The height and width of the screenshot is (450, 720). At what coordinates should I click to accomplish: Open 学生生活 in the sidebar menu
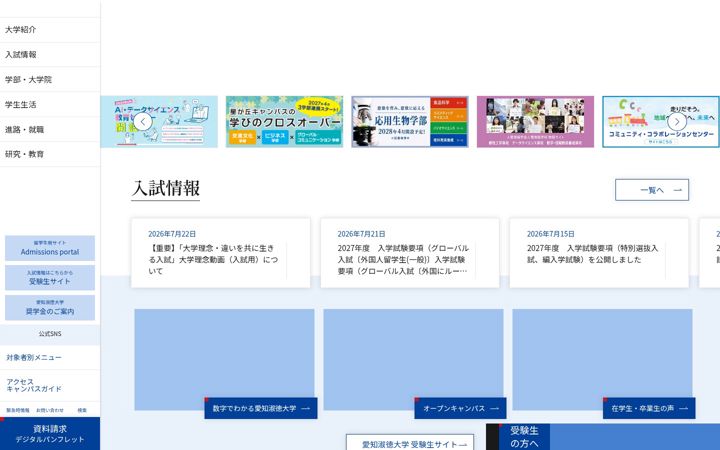[x=50, y=105]
